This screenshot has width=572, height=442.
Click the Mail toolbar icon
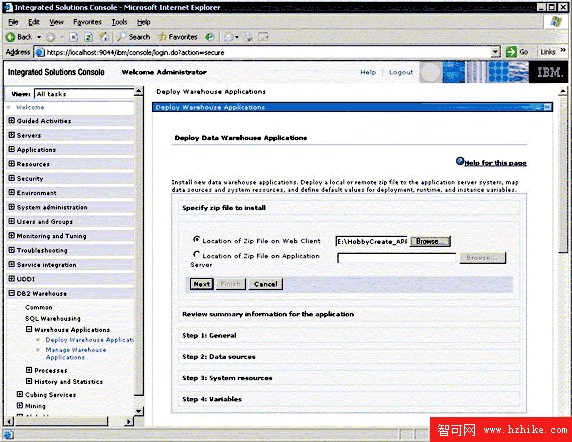[x=229, y=37]
